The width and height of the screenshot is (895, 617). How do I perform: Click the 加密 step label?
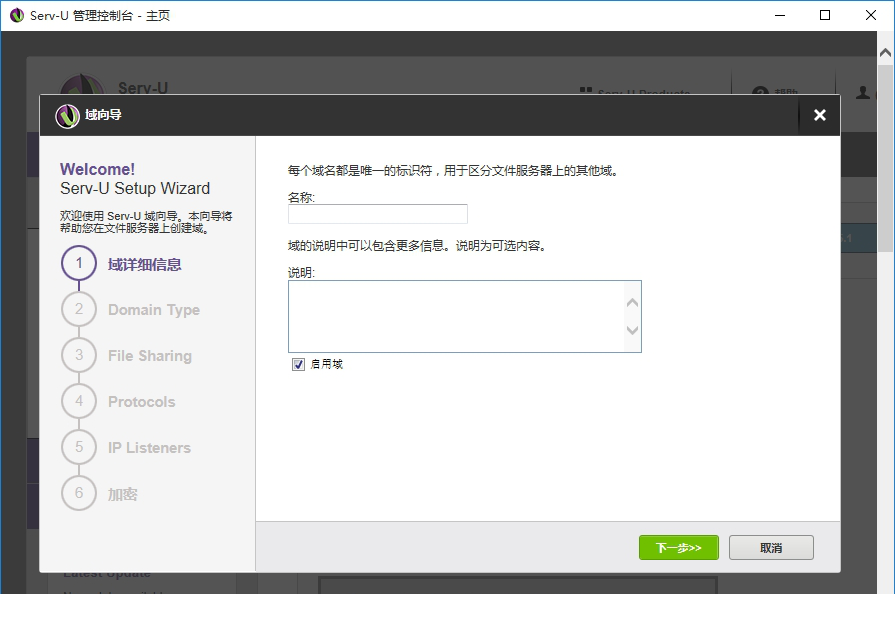pyautogui.click(x=123, y=494)
